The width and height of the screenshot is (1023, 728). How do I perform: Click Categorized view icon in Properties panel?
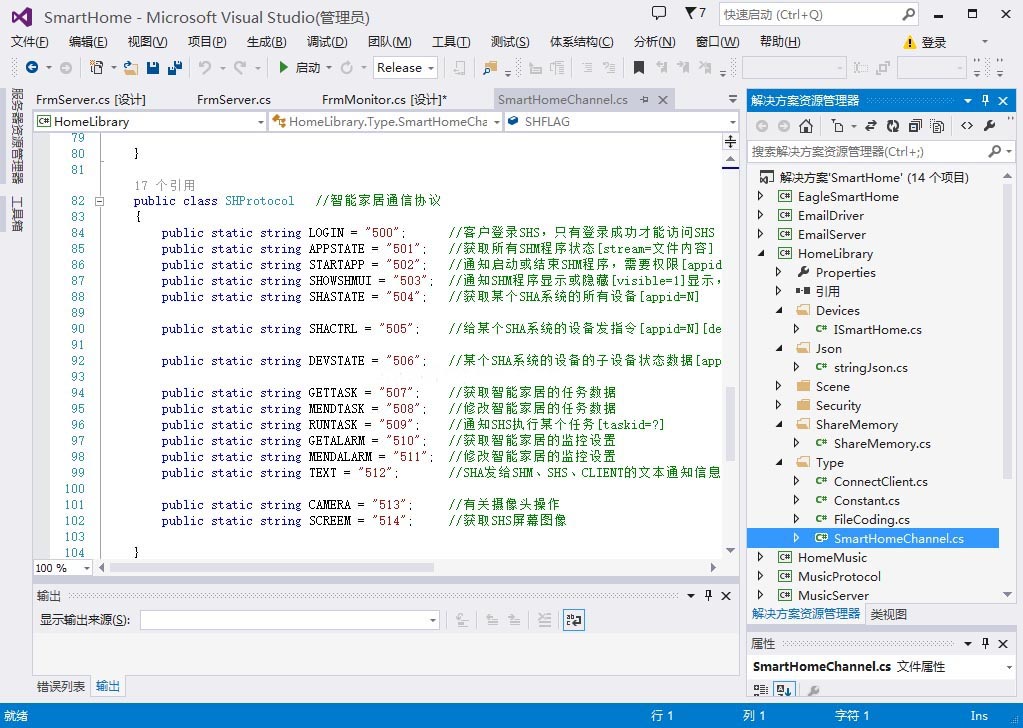click(x=761, y=690)
